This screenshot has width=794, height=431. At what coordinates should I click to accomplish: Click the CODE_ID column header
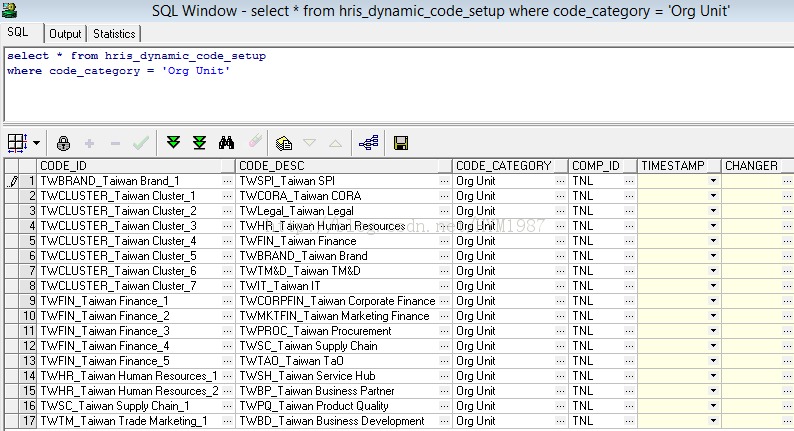point(135,166)
